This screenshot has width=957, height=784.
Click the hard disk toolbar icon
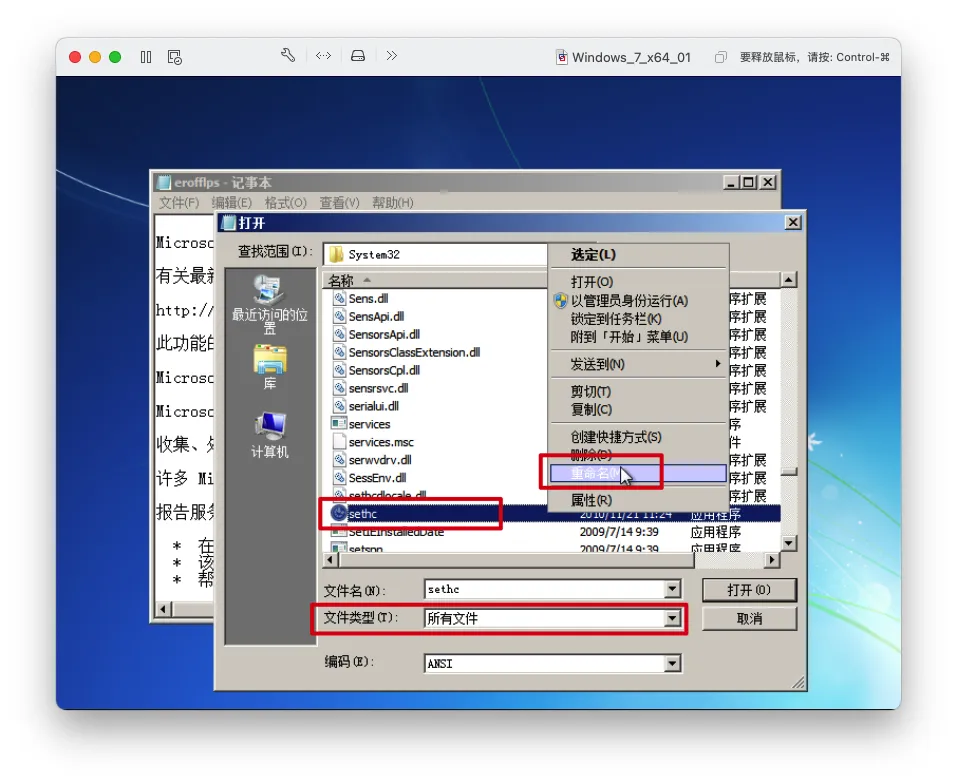358,56
